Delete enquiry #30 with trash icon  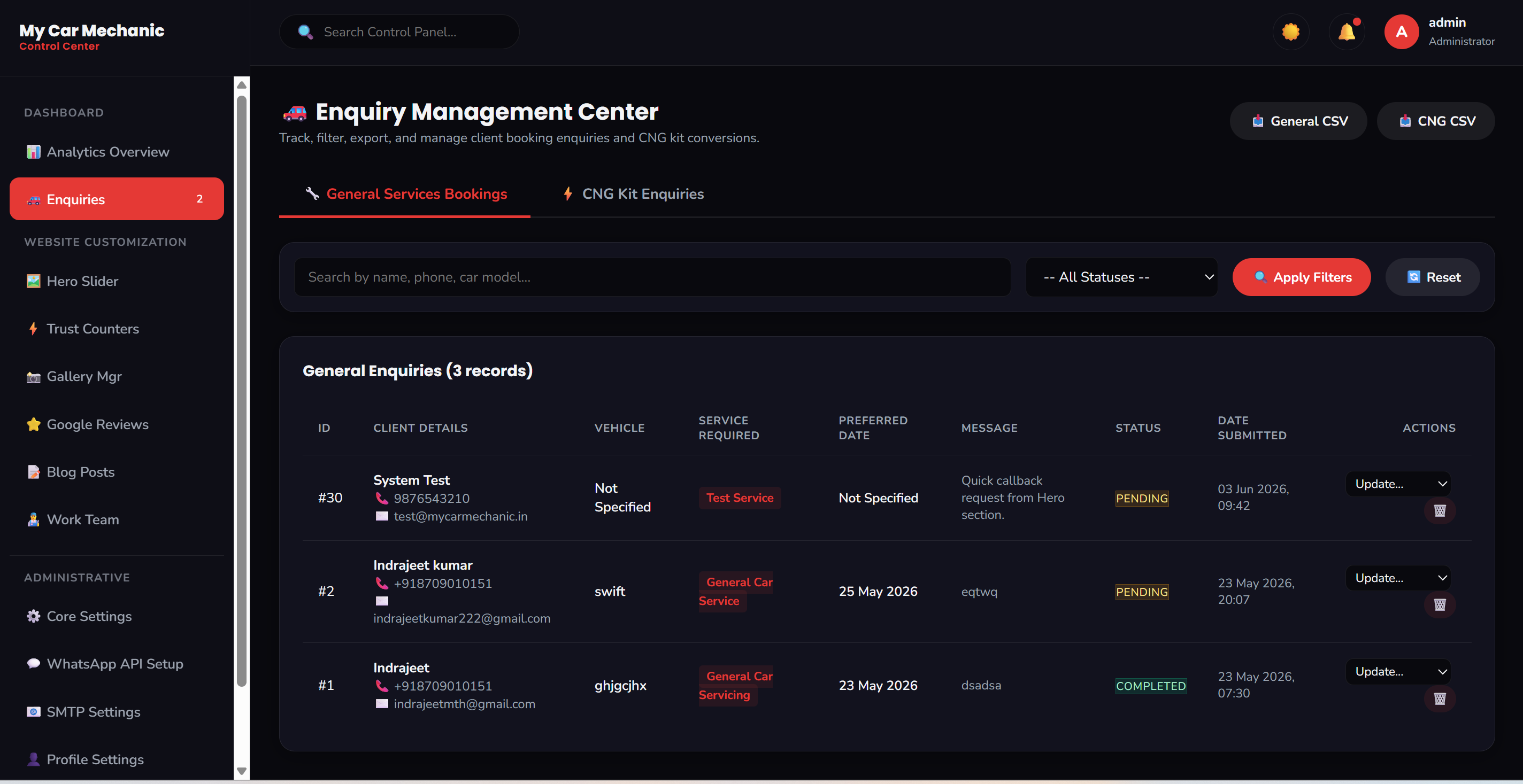pyautogui.click(x=1440, y=510)
